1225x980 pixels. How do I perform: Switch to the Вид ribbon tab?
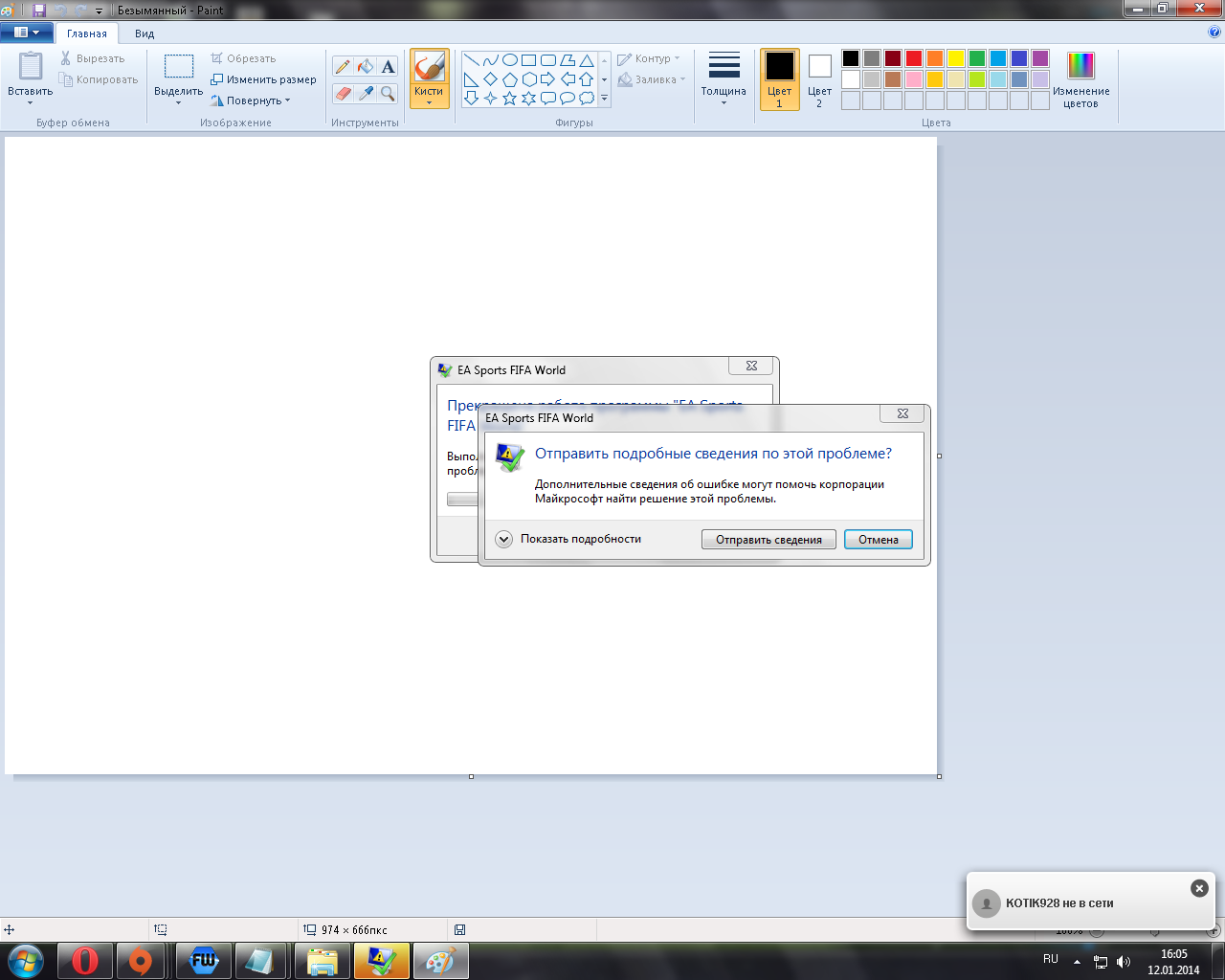[x=145, y=33]
